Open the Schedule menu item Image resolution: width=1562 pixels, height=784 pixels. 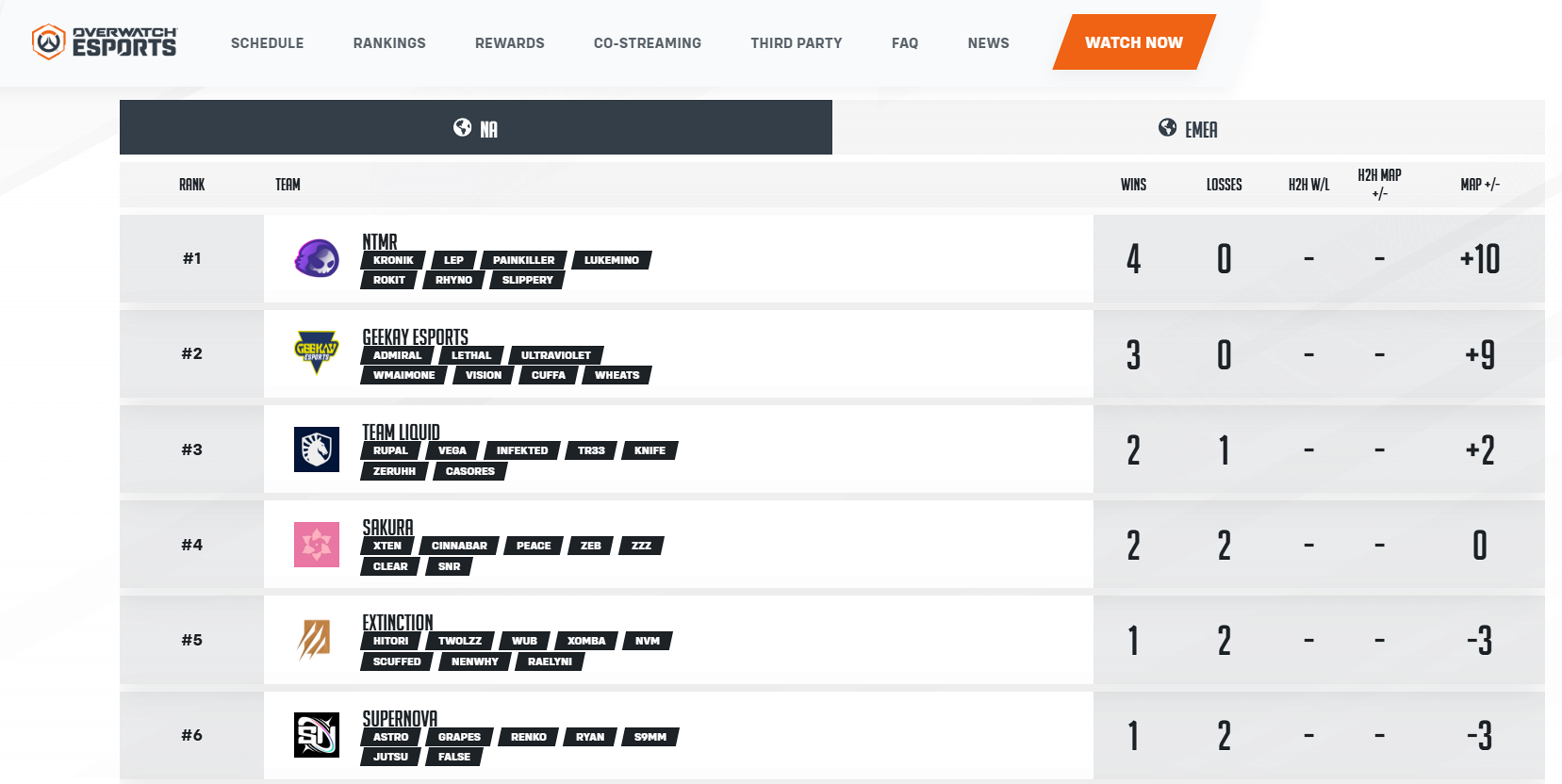pos(268,43)
